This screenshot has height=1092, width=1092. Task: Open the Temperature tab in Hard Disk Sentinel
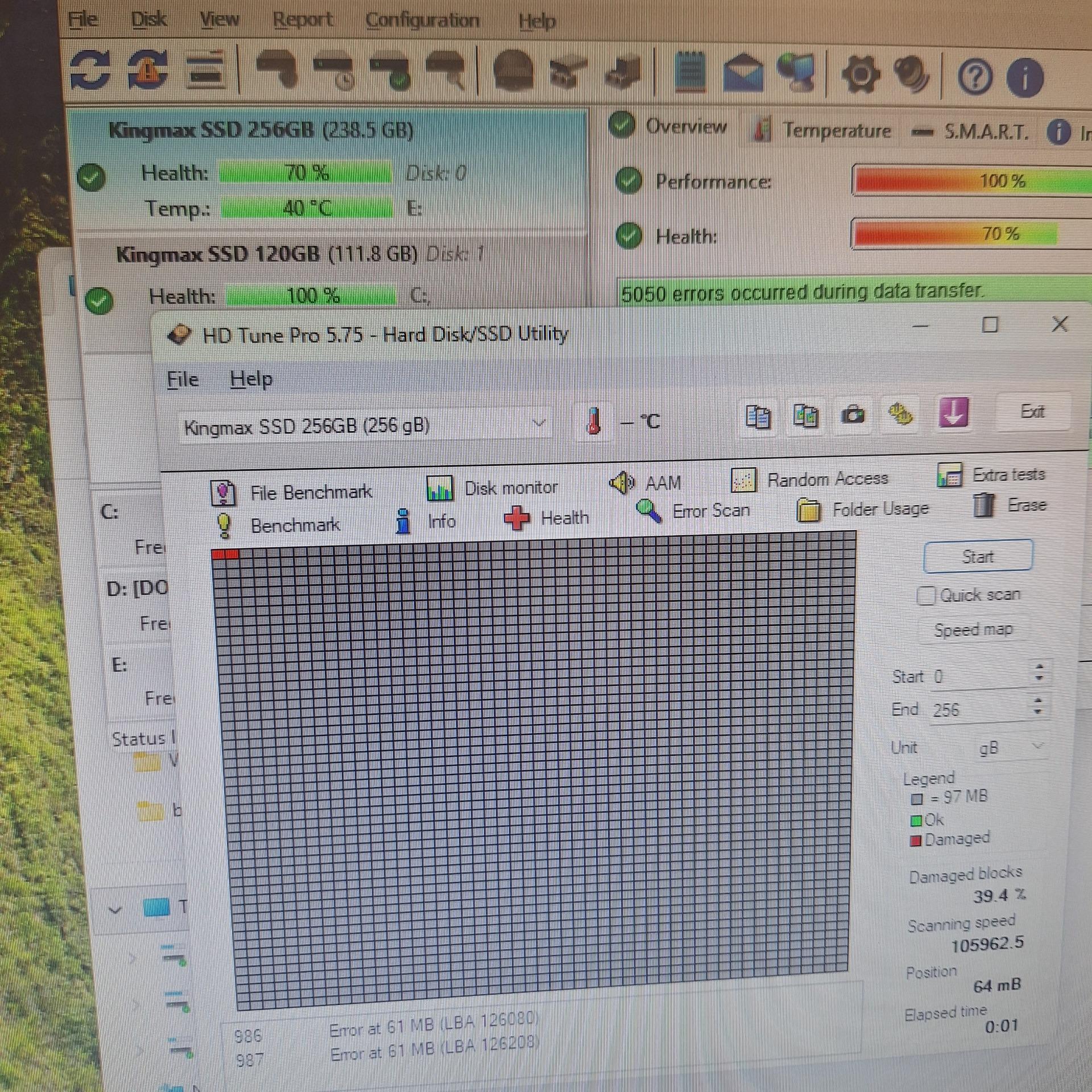[x=822, y=130]
